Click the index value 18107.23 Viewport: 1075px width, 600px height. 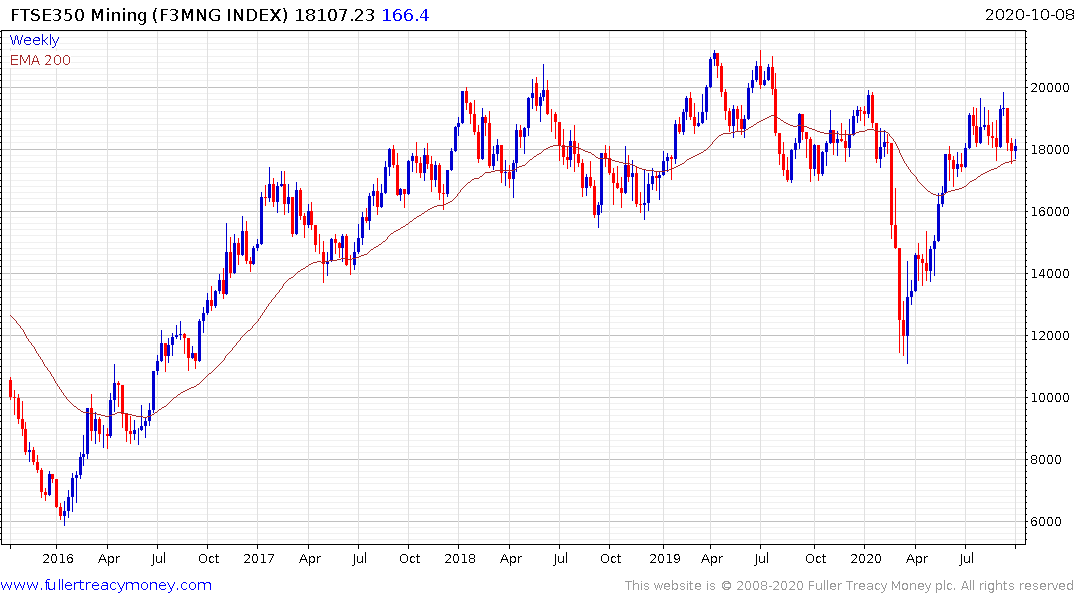(x=335, y=15)
